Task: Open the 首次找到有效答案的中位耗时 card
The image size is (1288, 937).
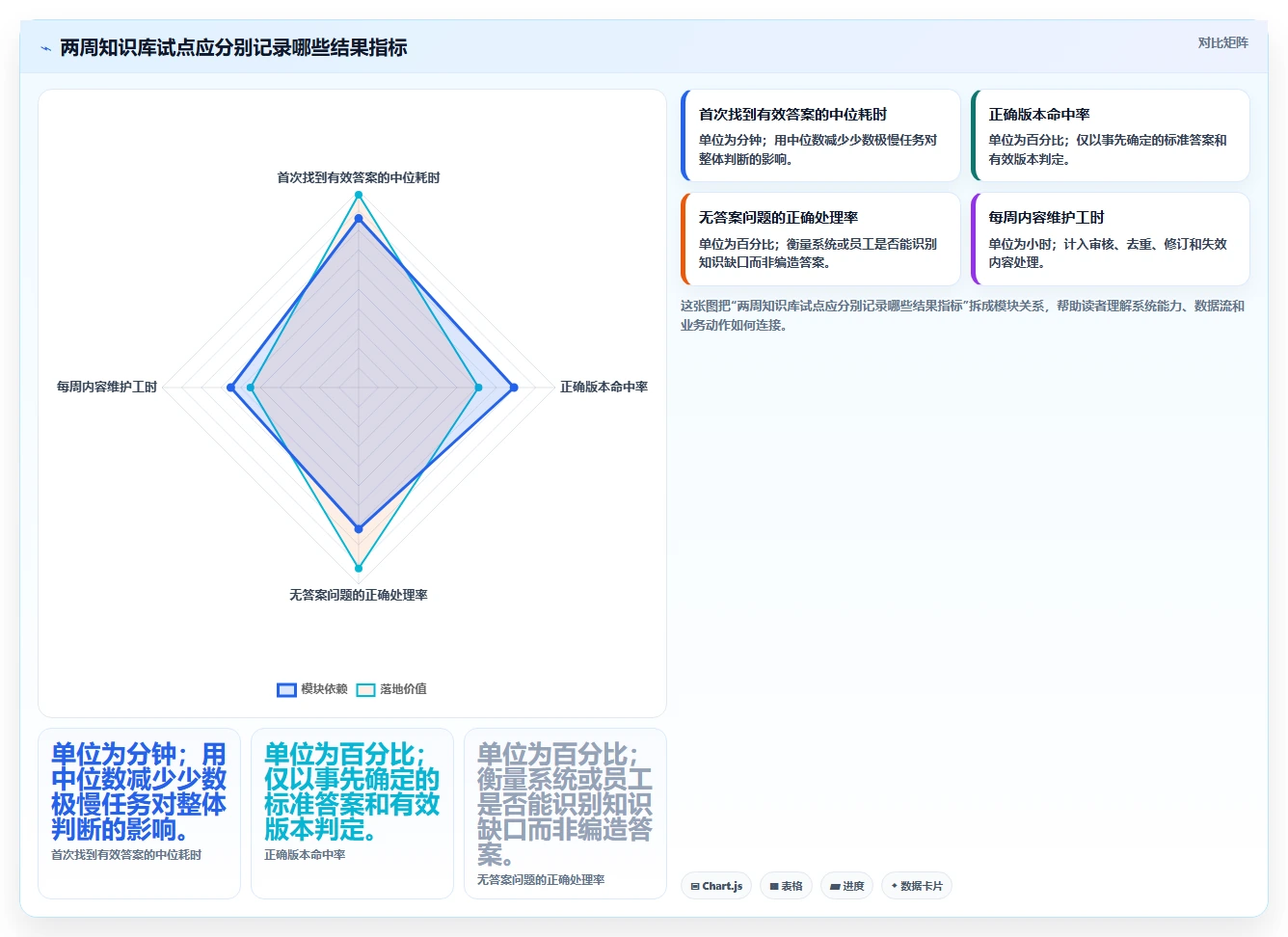Action: tap(820, 136)
